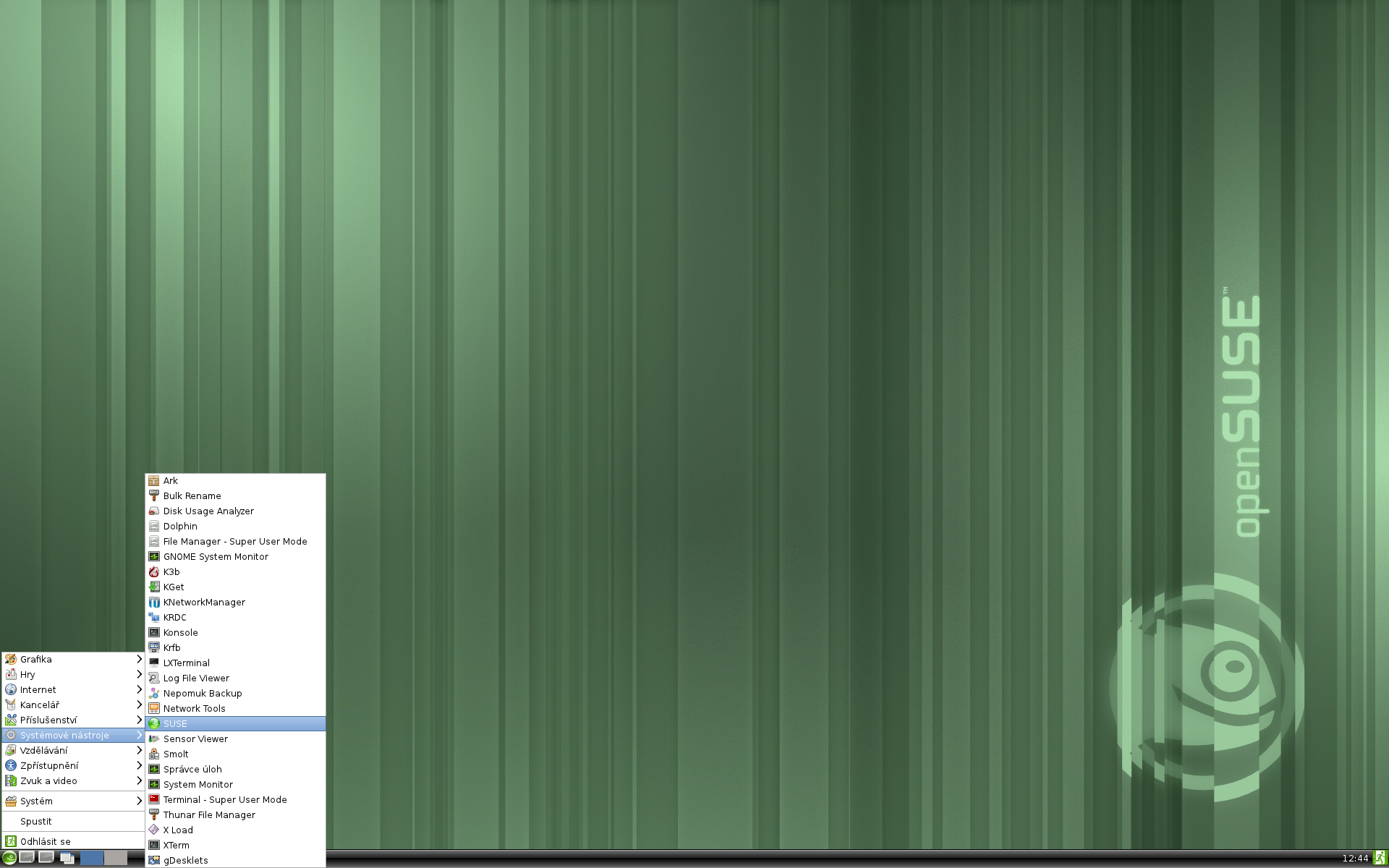Click the LXTerminal icon
This screenshot has height=868, width=1389.
153,663
